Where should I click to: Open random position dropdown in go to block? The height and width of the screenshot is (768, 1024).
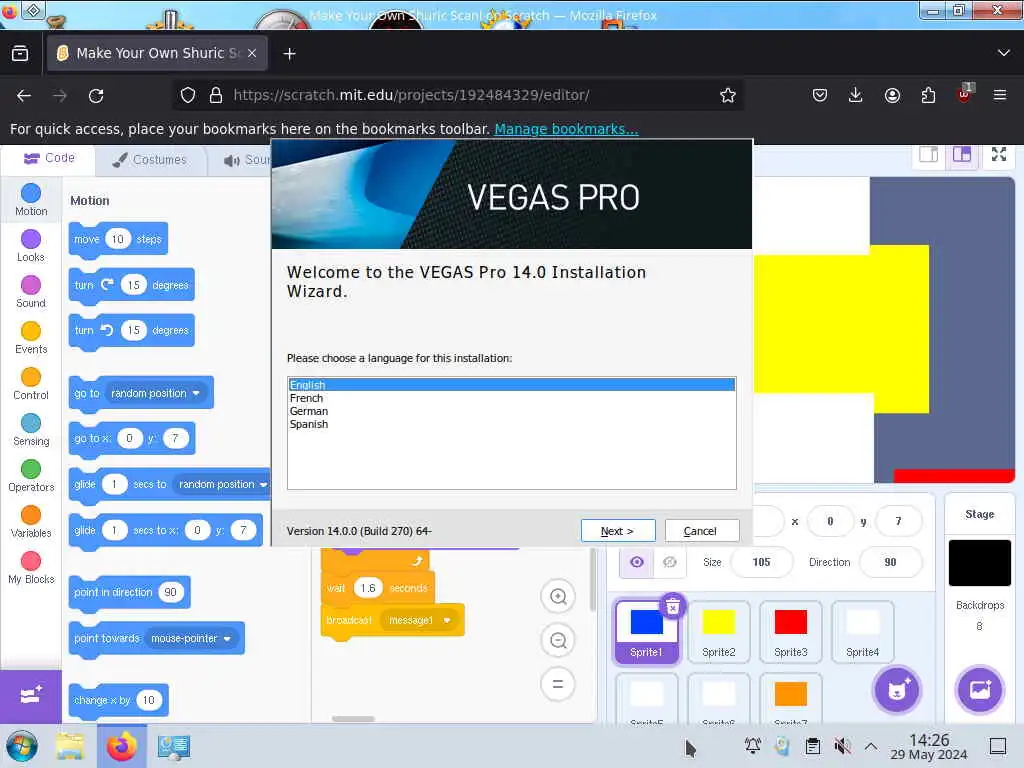coord(155,393)
